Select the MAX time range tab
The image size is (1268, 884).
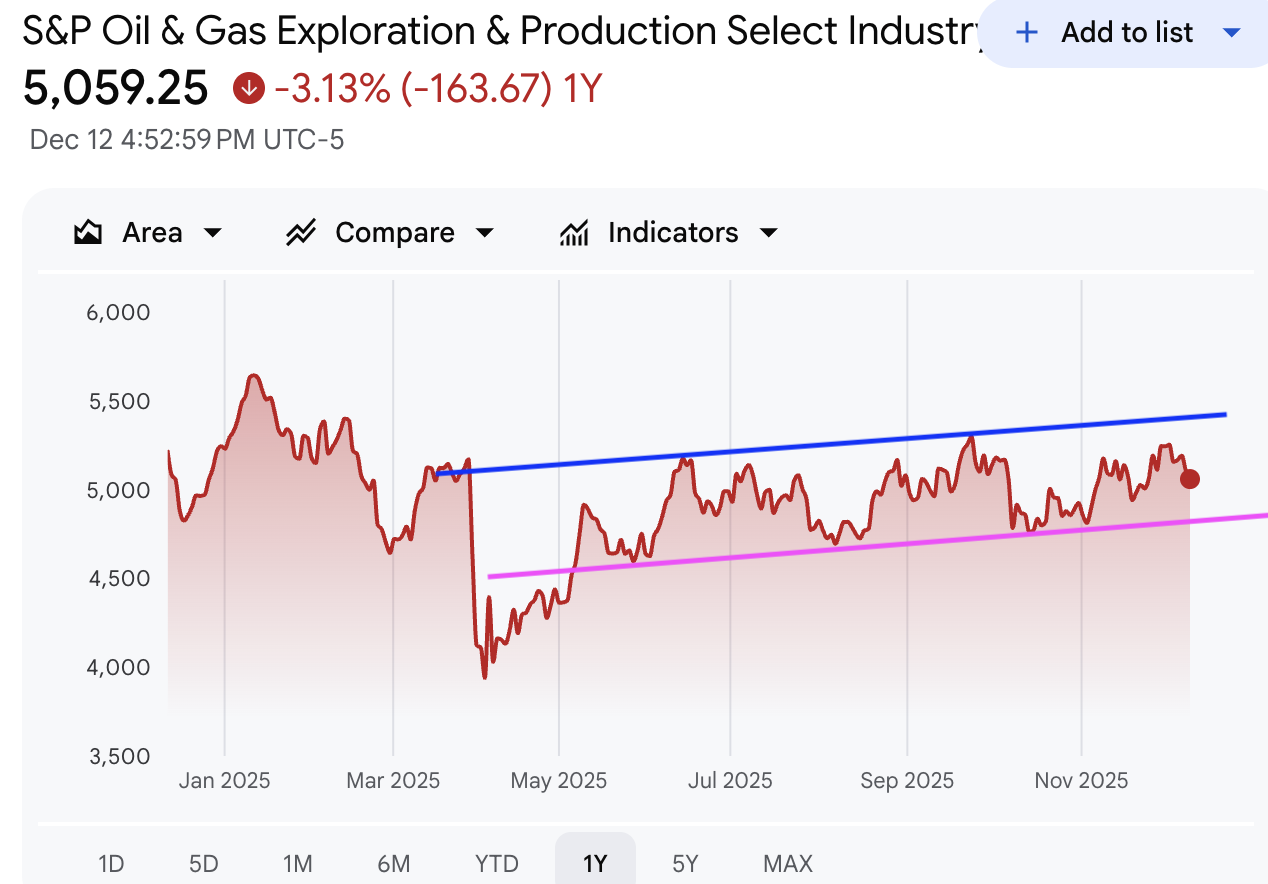(787, 862)
